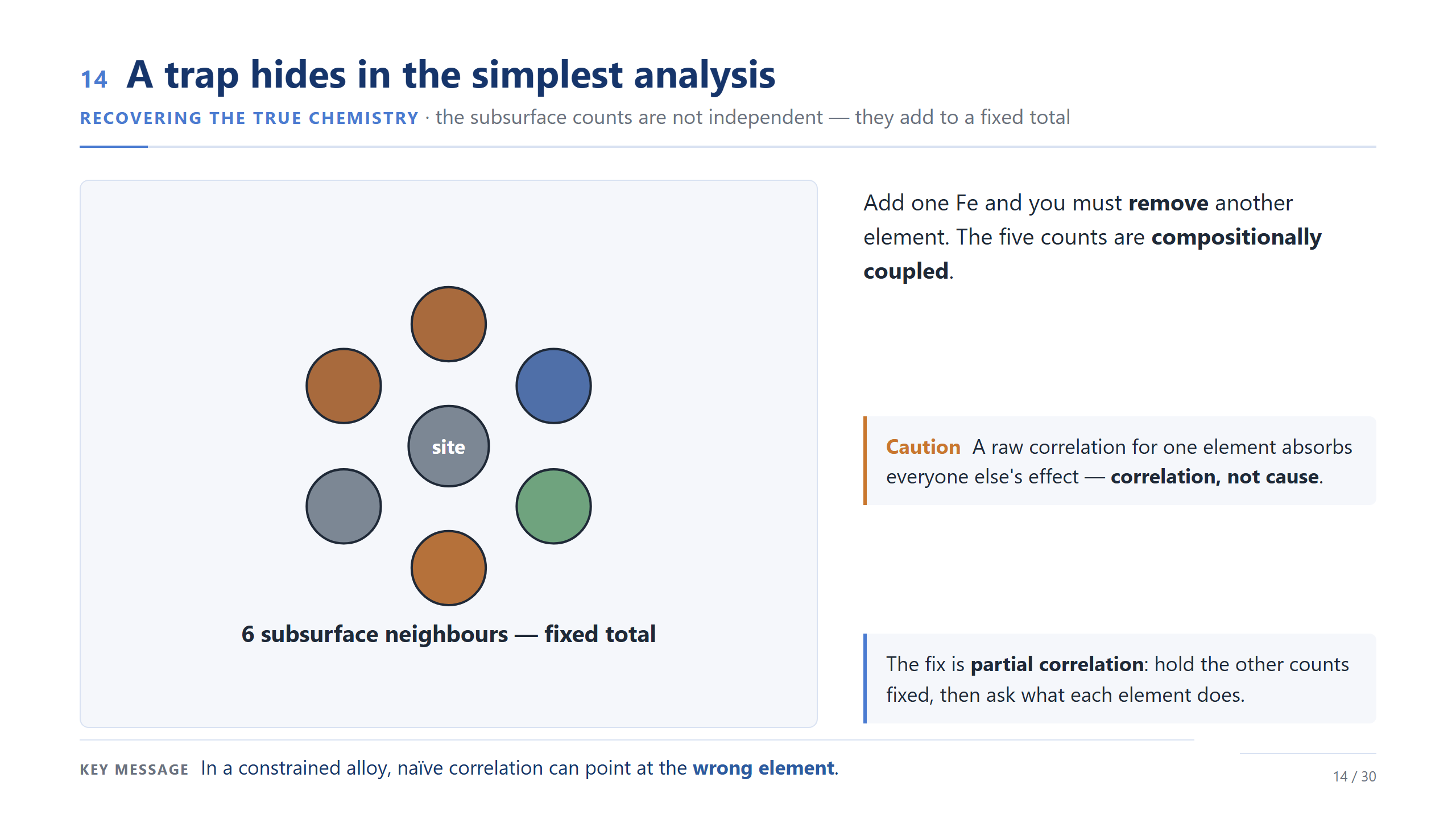
Task: Click the "wrong element" highlighted text
Action: pos(763,768)
